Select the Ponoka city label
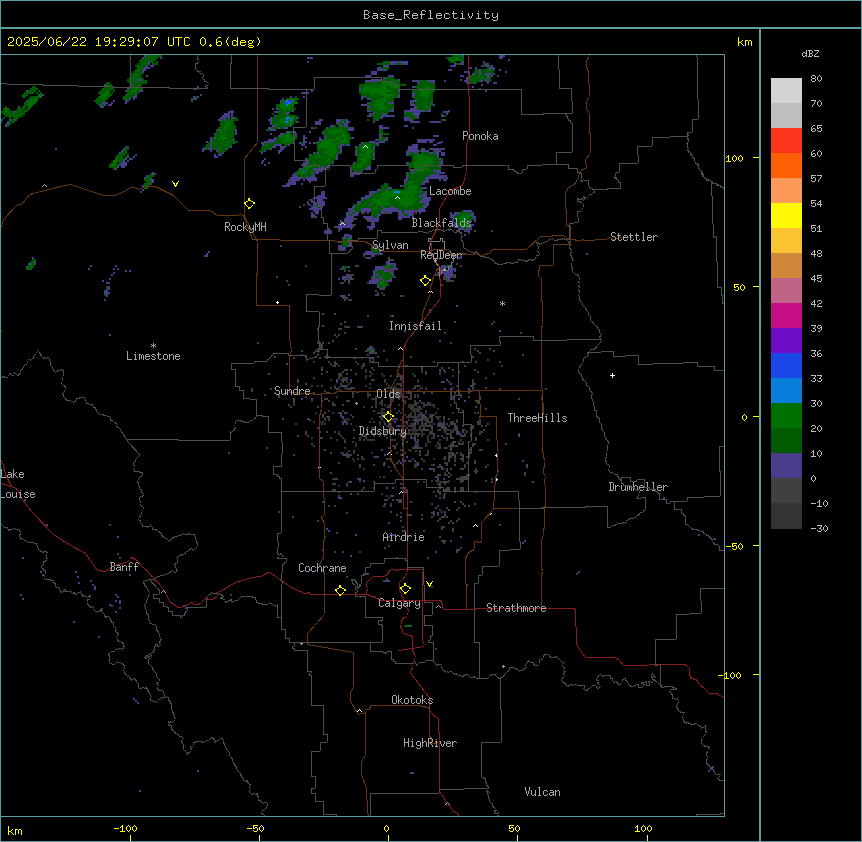The image size is (862, 842). (x=480, y=136)
